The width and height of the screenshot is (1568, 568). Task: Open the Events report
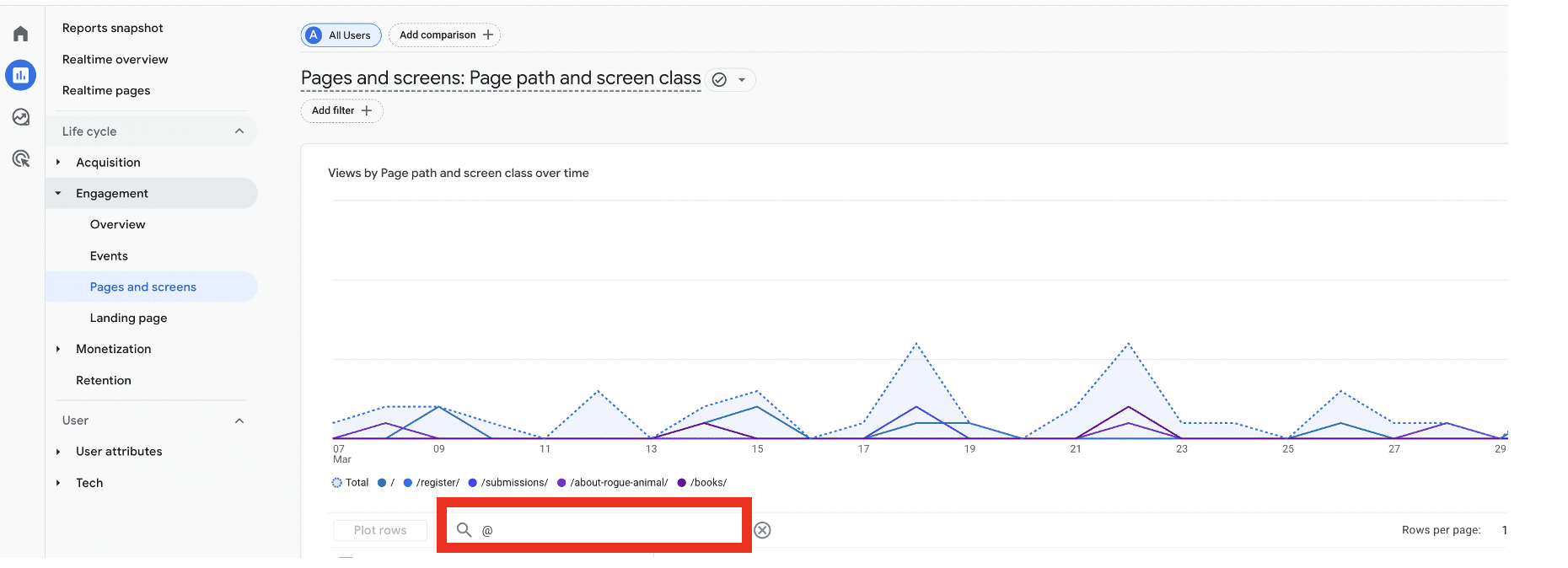pyautogui.click(x=110, y=255)
